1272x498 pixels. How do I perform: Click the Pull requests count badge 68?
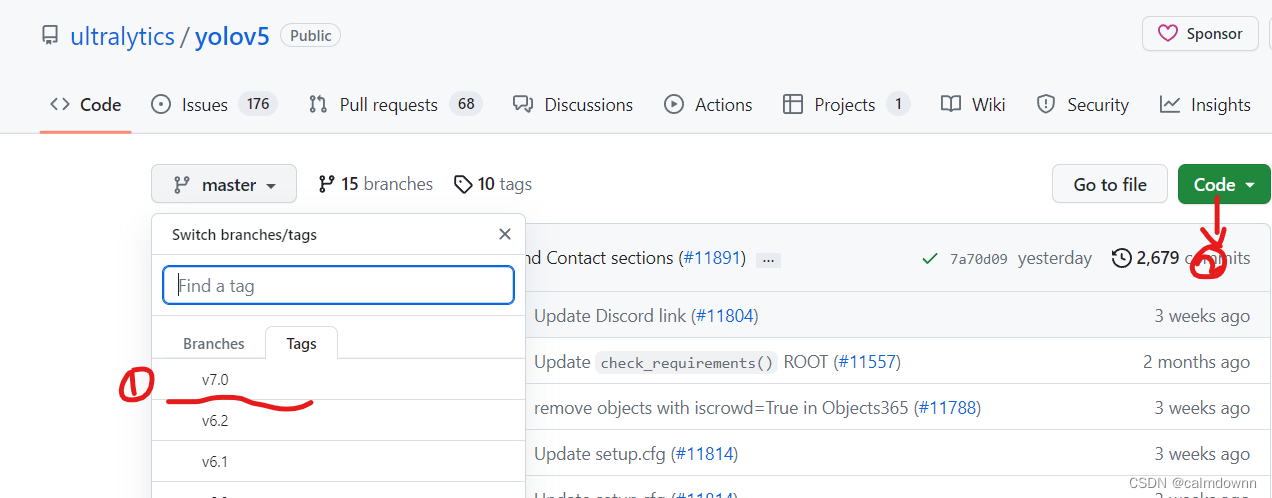pos(465,104)
